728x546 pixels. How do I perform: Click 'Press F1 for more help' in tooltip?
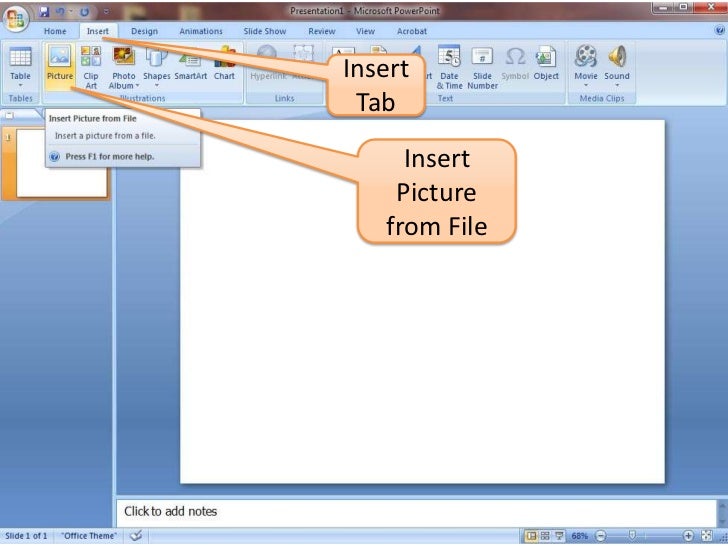110,156
